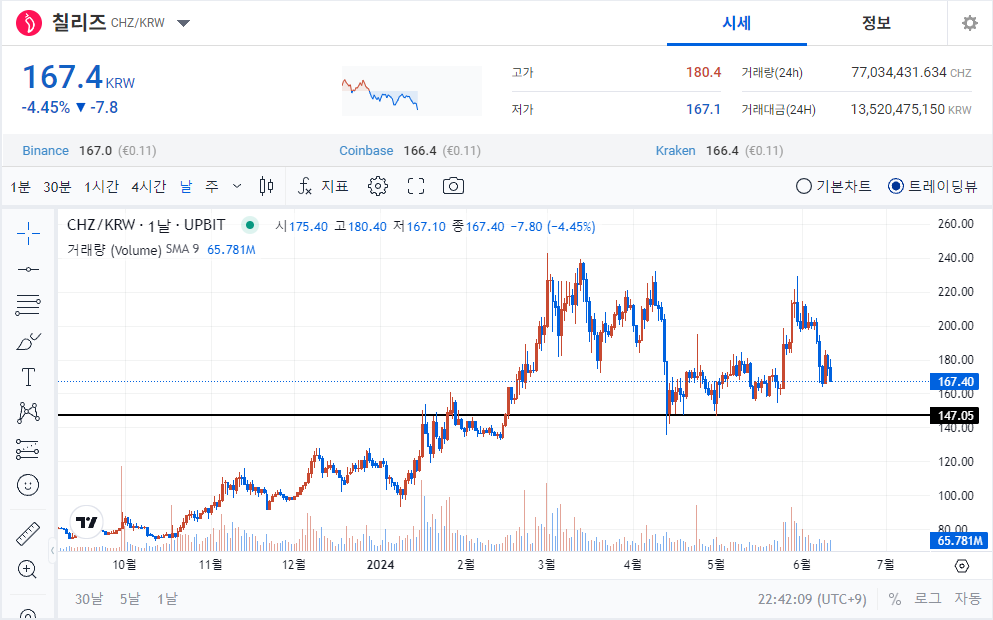Set interval to 30분
This screenshot has height=620, width=993.
click(57, 187)
